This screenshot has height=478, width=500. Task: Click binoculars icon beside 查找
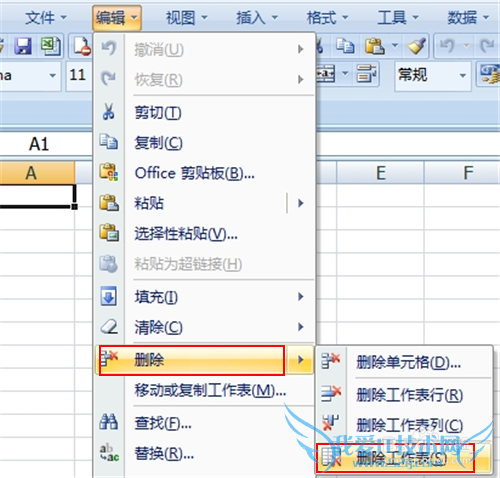(x=109, y=422)
